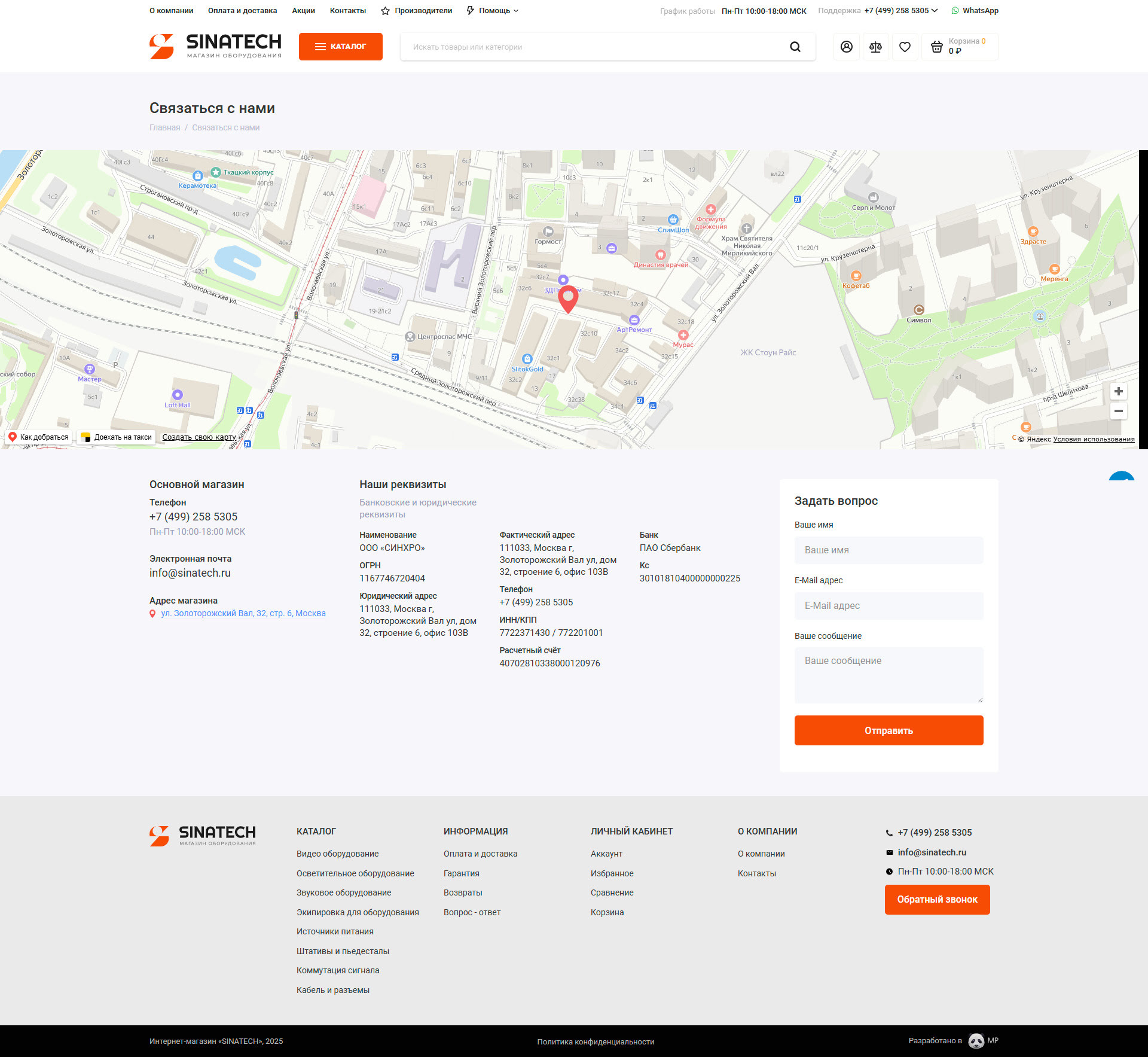Click the red location pin on map
The image size is (1148, 1057).
click(x=568, y=299)
